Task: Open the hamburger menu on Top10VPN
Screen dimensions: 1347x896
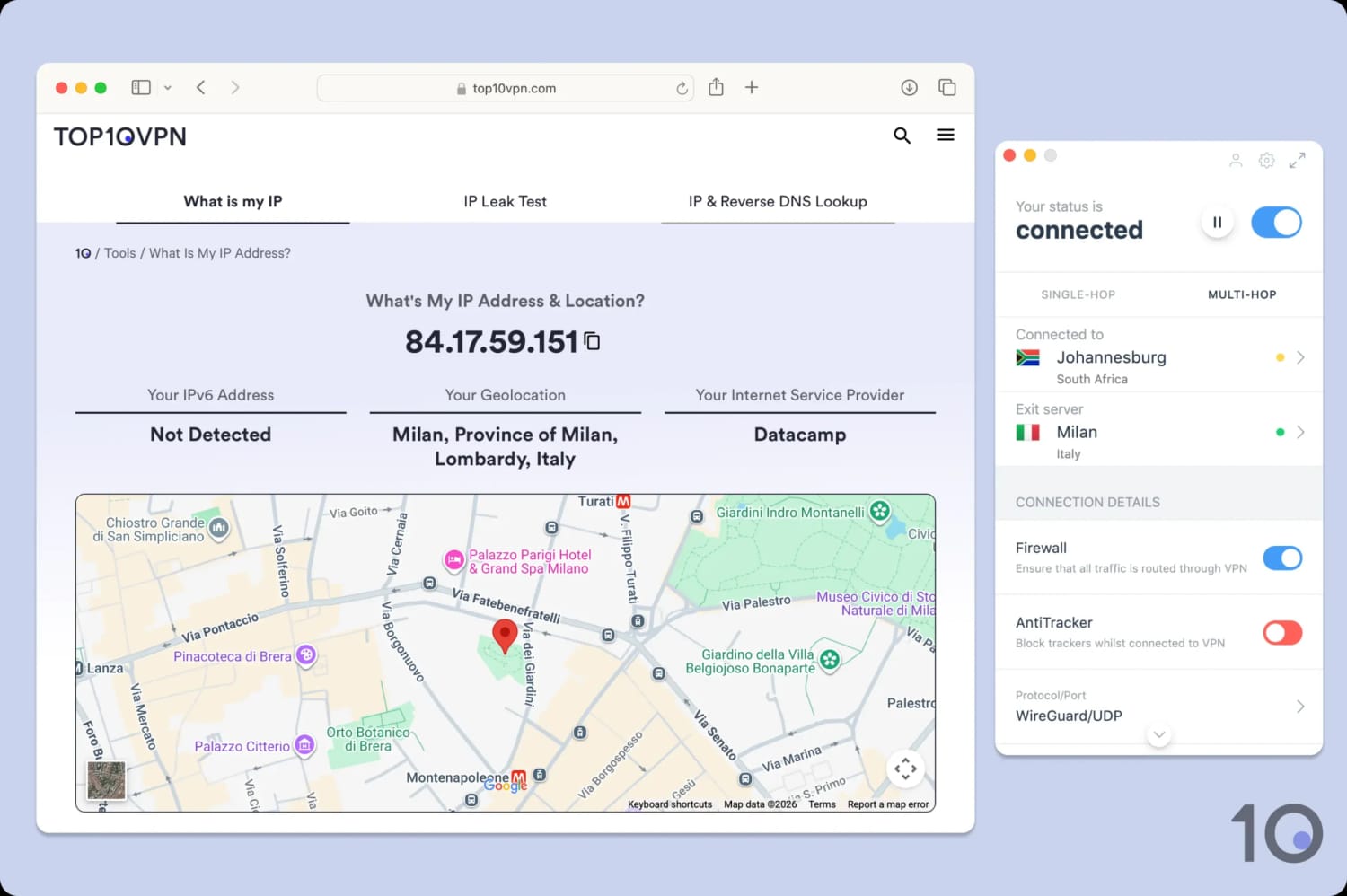Action: (x=946, y=135)
